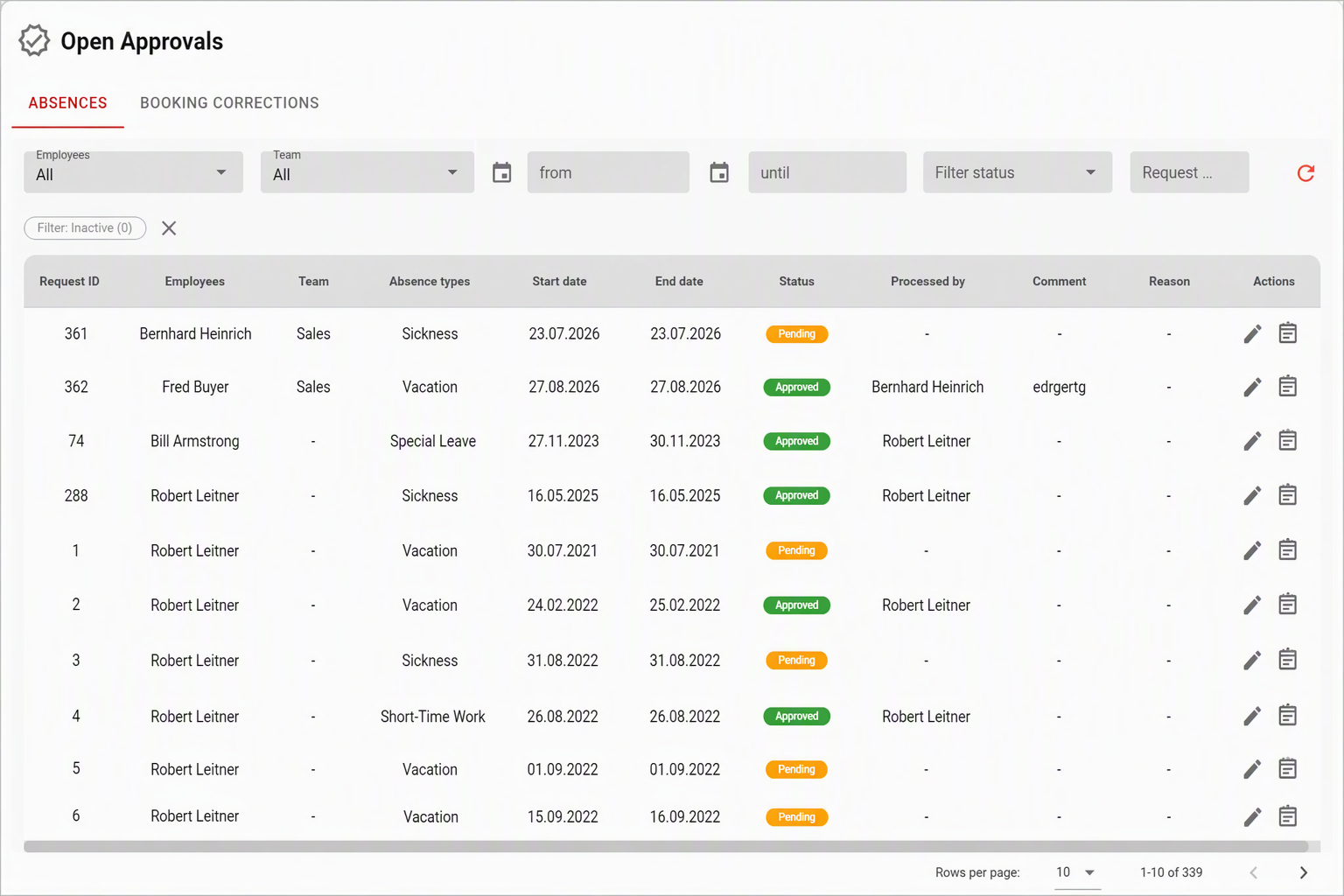Expand the Team dropdown
1344x896 pixels.
pyautogui.click(x=367, y=172)
